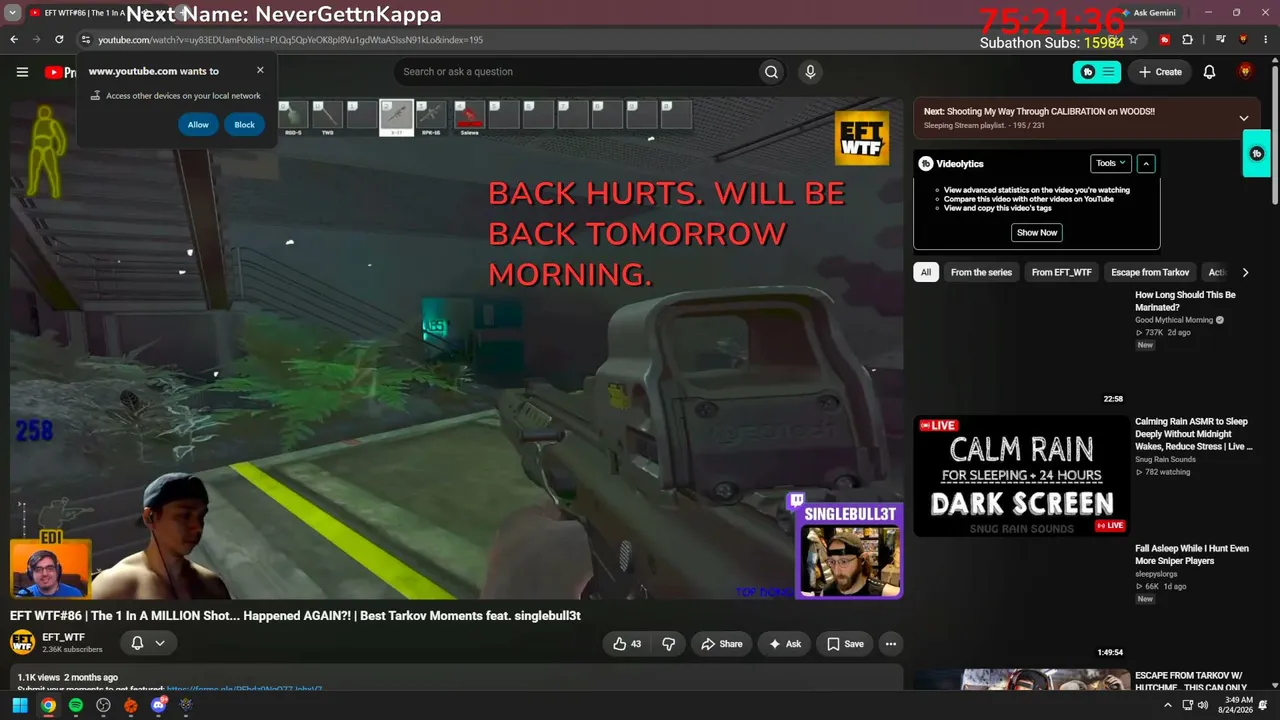The width and height of the screenshot is (1280, 720).
Task: Open Chrome extensions puzzle icon
Action: pos(1188,40)
